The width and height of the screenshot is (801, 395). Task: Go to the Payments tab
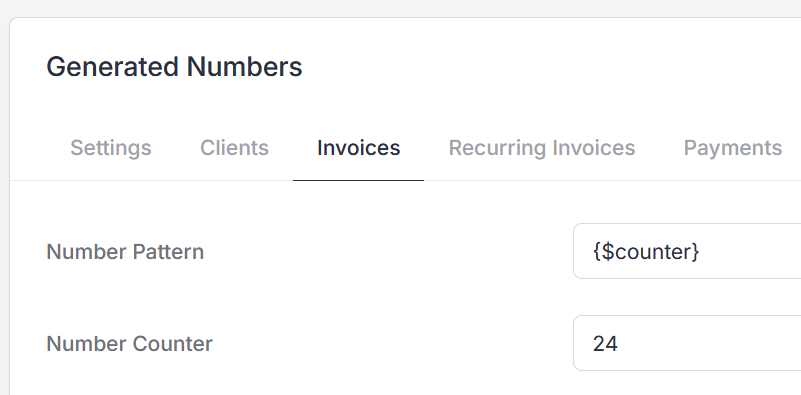tap(733, 148)
